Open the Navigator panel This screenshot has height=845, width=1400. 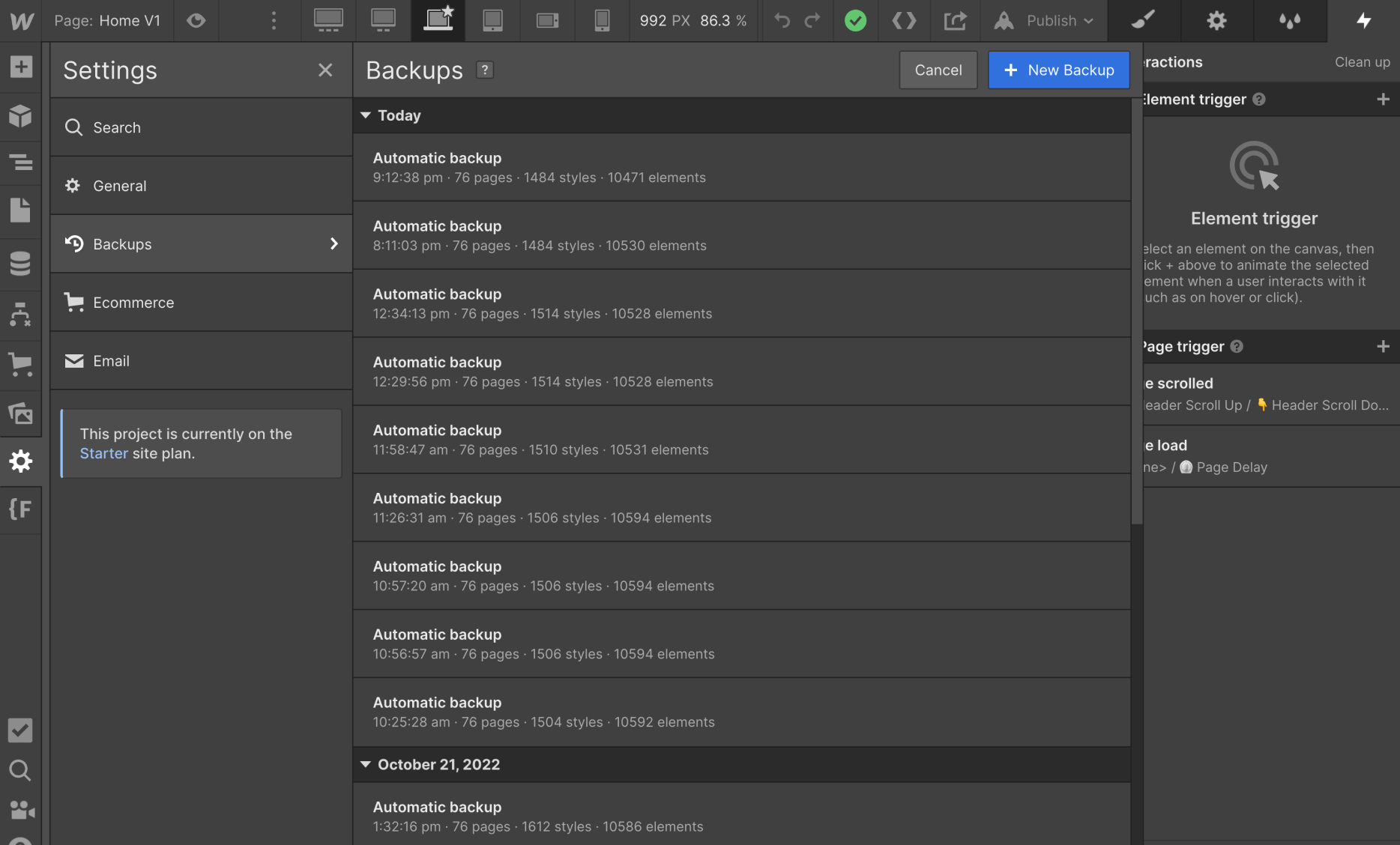pyautogui.click(x=21, y=163)
